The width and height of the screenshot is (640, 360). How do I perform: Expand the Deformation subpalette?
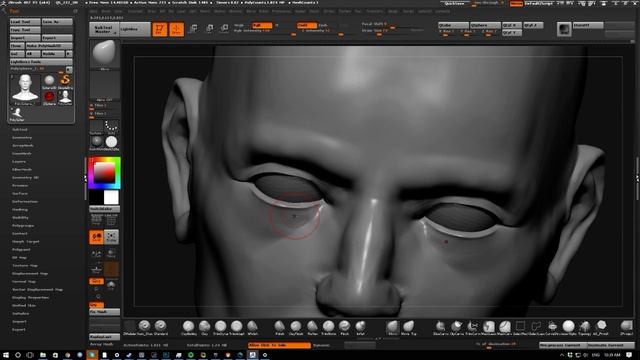(x=24, y=202)
